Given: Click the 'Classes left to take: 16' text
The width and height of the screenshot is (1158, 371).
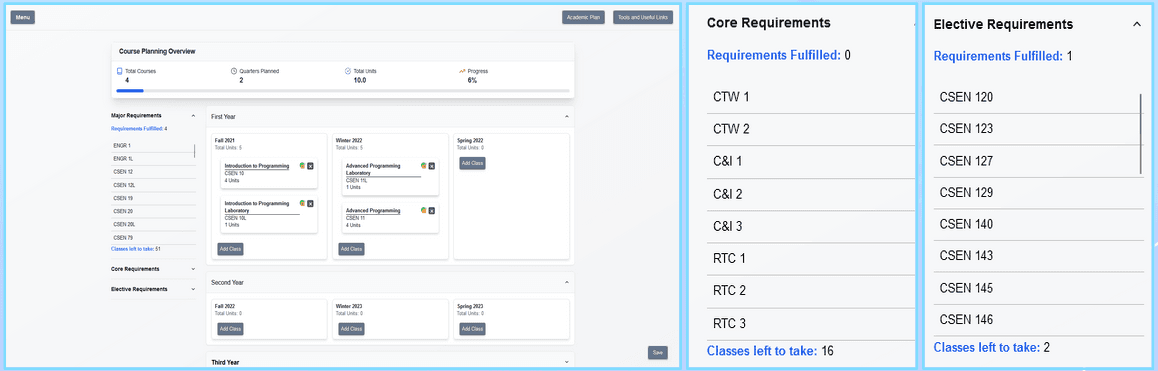Looking at the screenshot, I should tap(770, 351).
